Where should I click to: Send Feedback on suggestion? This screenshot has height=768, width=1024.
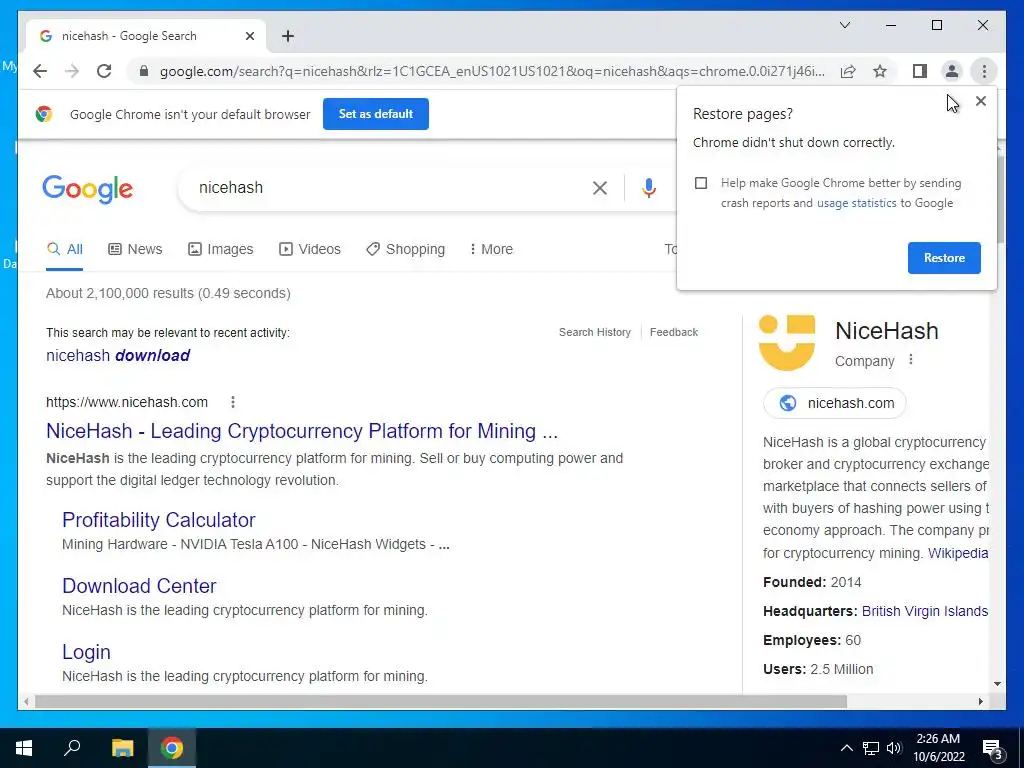click(674, 332)
